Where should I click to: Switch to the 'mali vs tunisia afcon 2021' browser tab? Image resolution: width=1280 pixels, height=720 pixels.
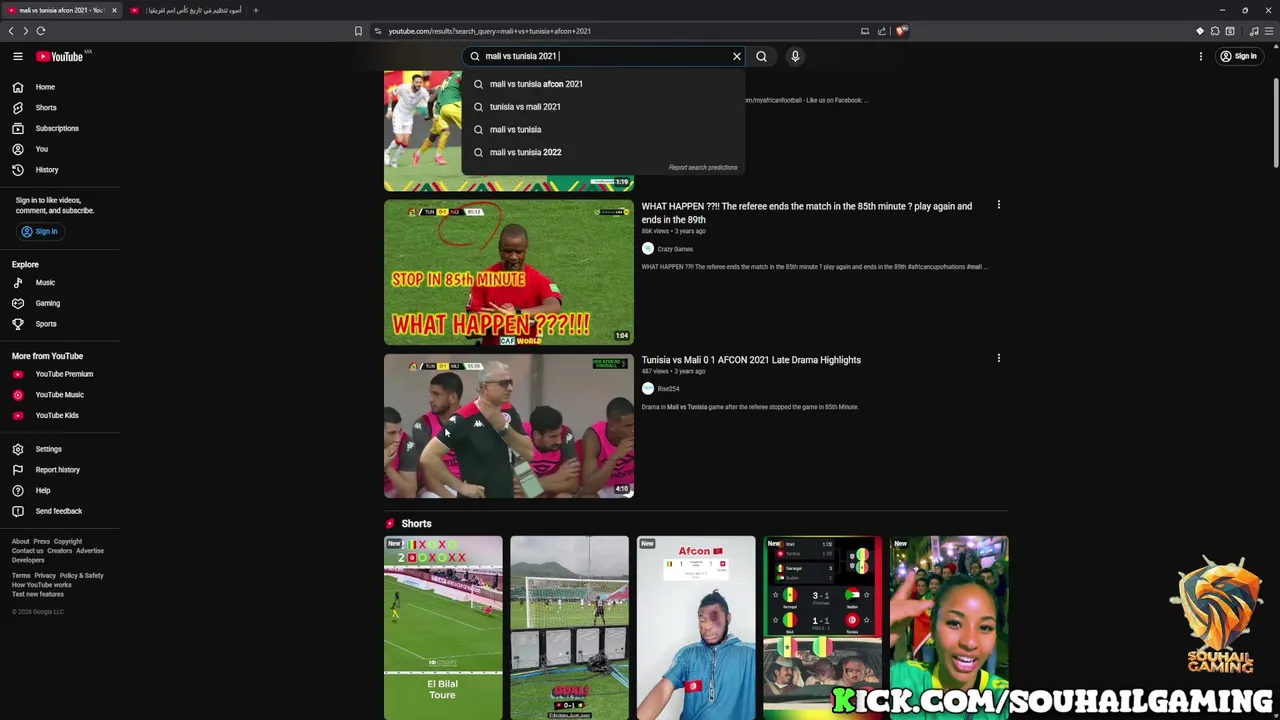60,10
